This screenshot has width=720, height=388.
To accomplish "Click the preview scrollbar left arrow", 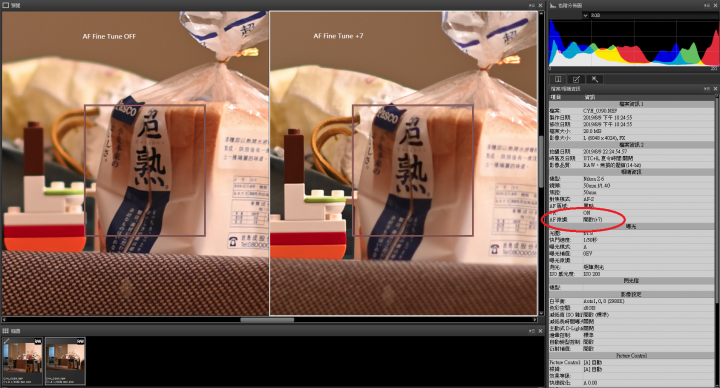I will pos(4,320).
